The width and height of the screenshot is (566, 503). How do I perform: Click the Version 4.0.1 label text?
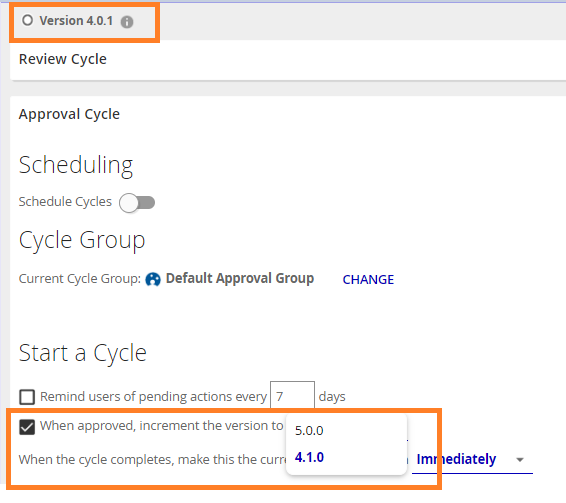click(x=76, y=21)
